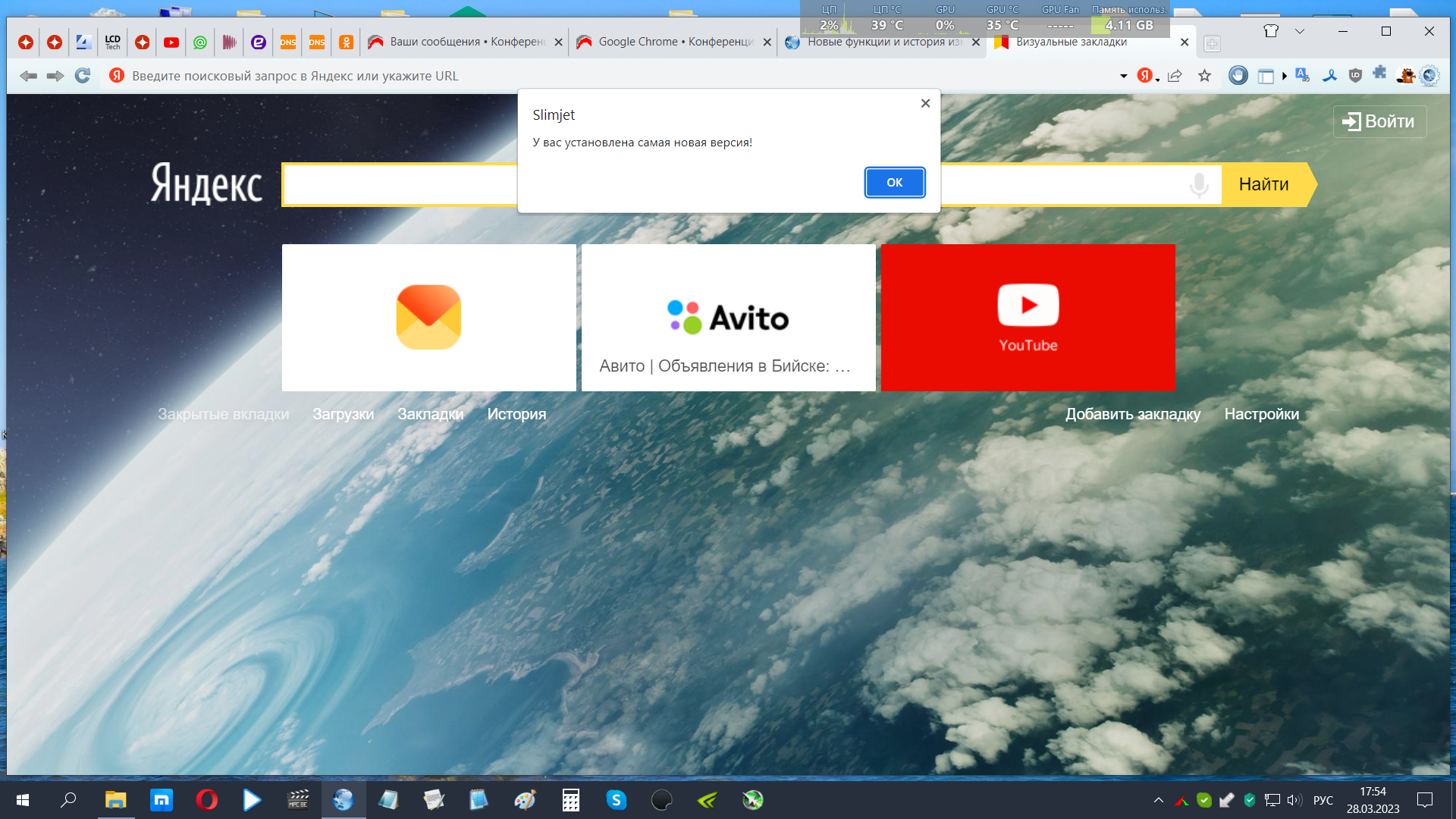The image size is (1456, 819).
Task: Open Slimjet gear menu icon
Action: point(1429,76)
